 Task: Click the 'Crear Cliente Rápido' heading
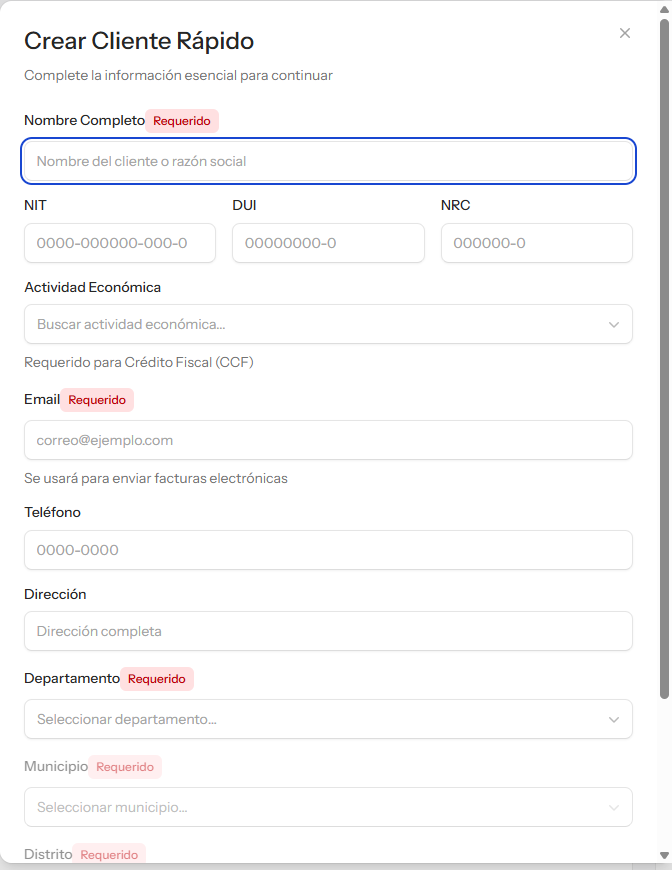tap(139, 41)
